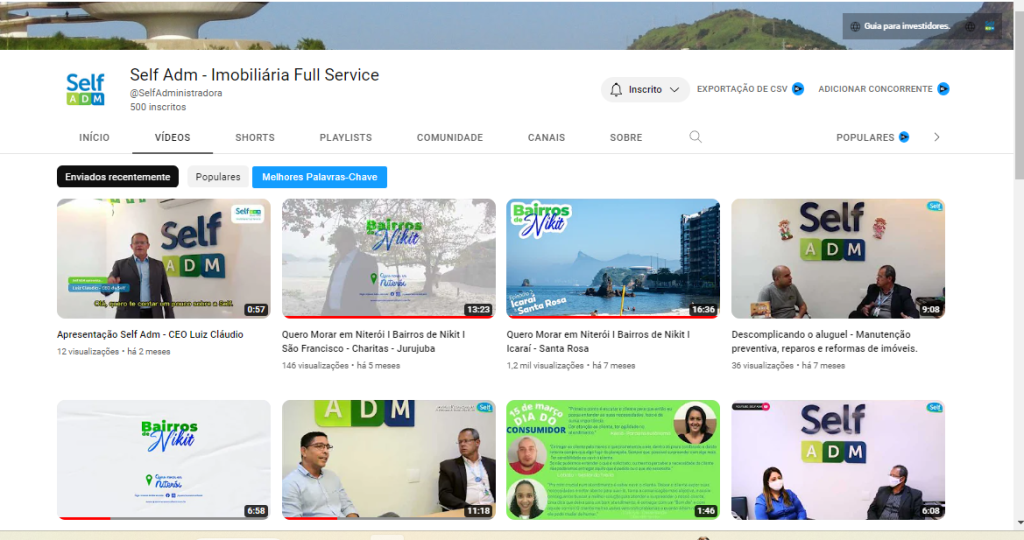
Task: Show more tabs with the right chevron
Action: (936, 137)
